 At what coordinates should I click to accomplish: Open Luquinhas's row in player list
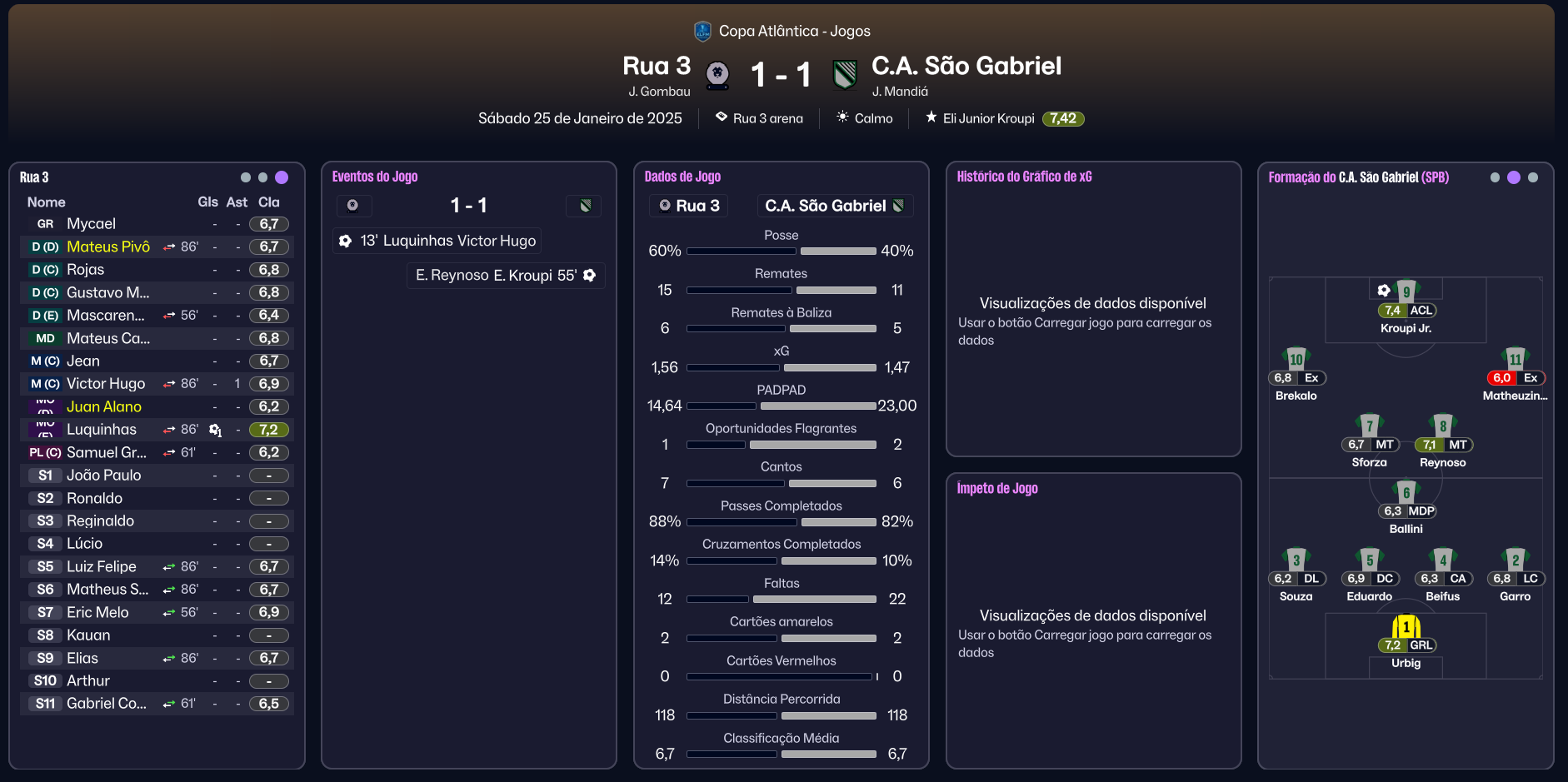102,430
